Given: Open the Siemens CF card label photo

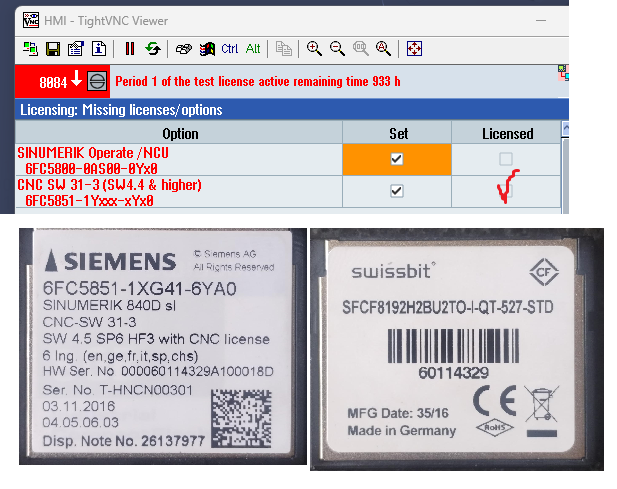Looking at the screenshot, I should pyautogui.click(x=163, y=346).
